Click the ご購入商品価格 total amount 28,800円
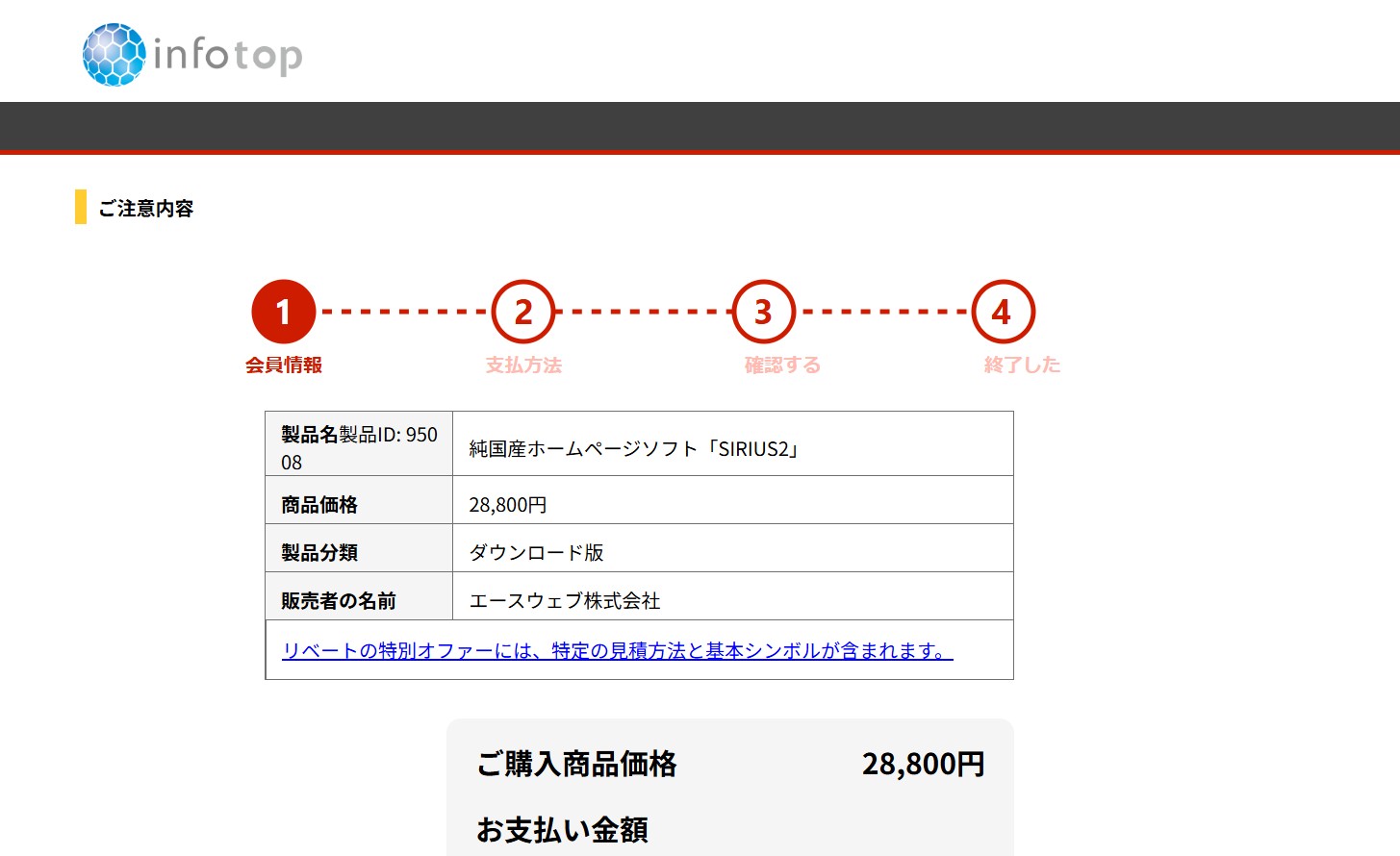The width and height of the screenshot is (1400, 856). [x=923, y=765]
